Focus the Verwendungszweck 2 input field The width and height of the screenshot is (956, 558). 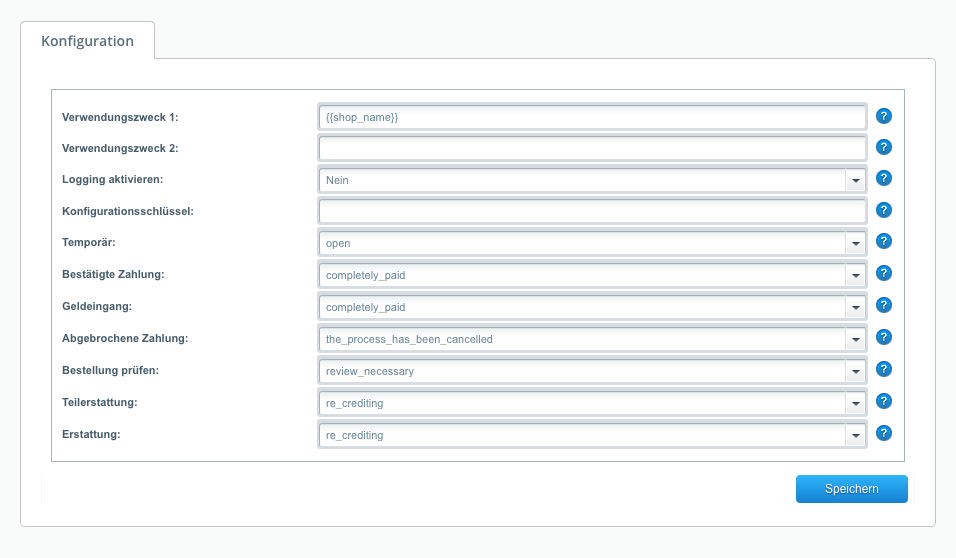point(592,149)
